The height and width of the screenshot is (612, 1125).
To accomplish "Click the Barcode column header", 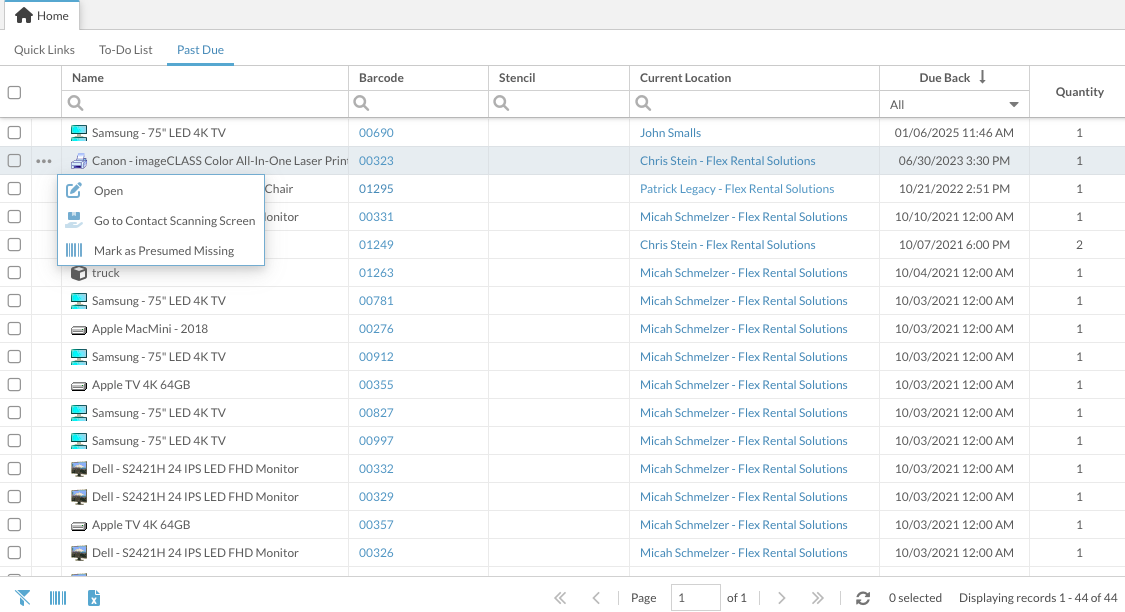I will point(418,77).
